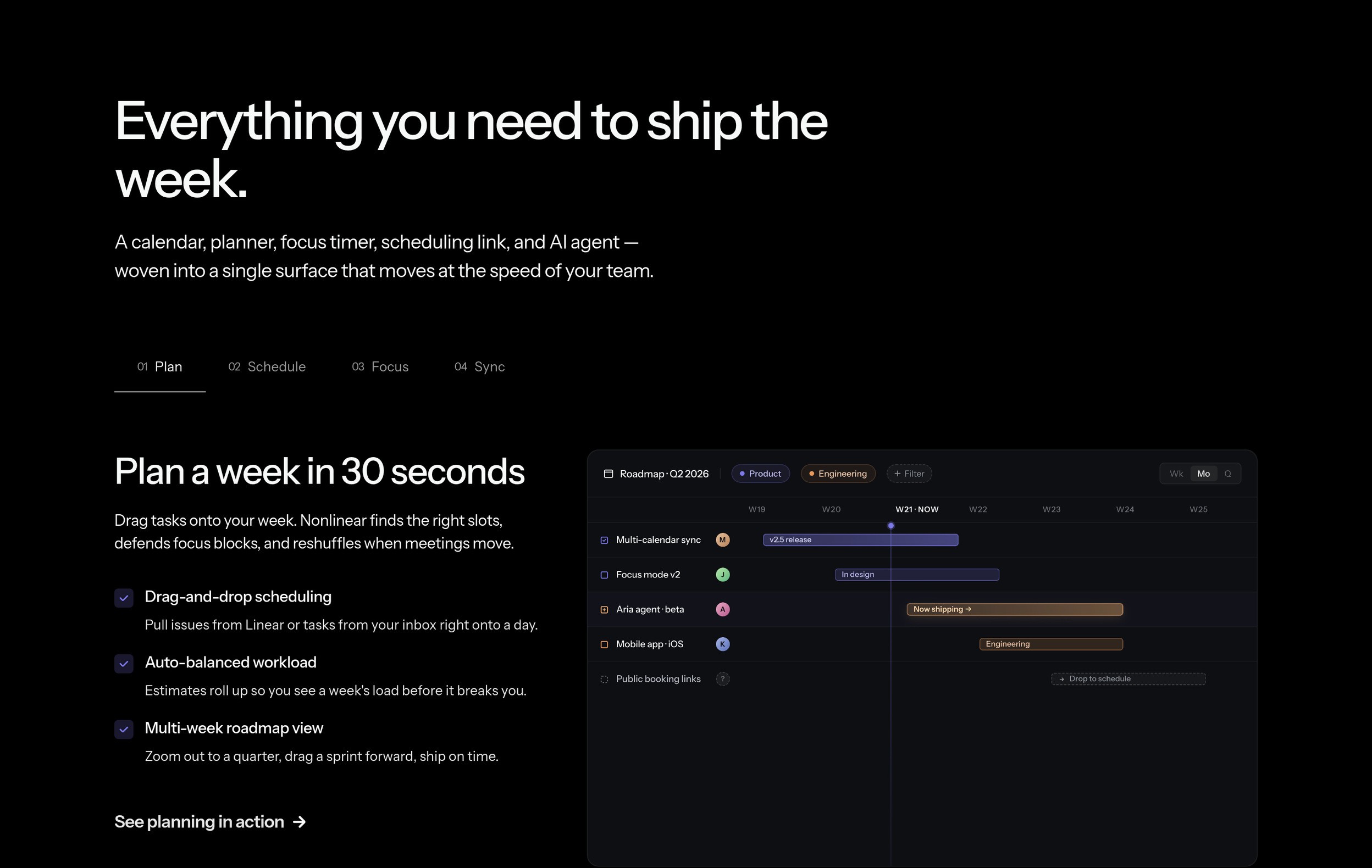Viewport: 1372px width, 868px height.
Task: Click the unassigned question-mark avatar
Action: tap(722, 678)
